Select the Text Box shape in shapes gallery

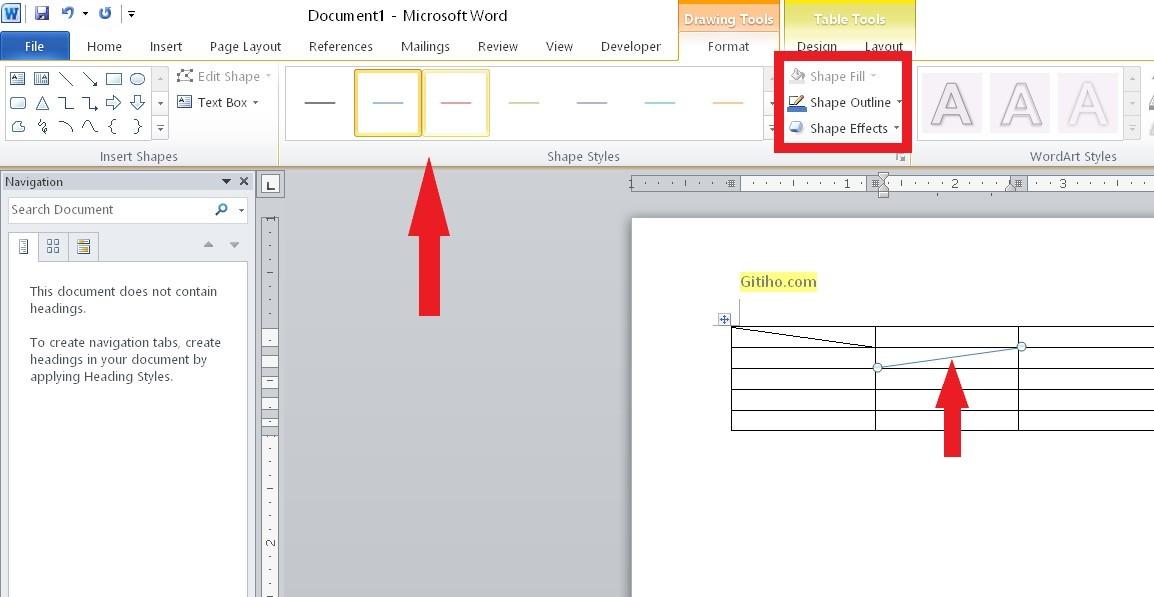click(x=18, y=78)
